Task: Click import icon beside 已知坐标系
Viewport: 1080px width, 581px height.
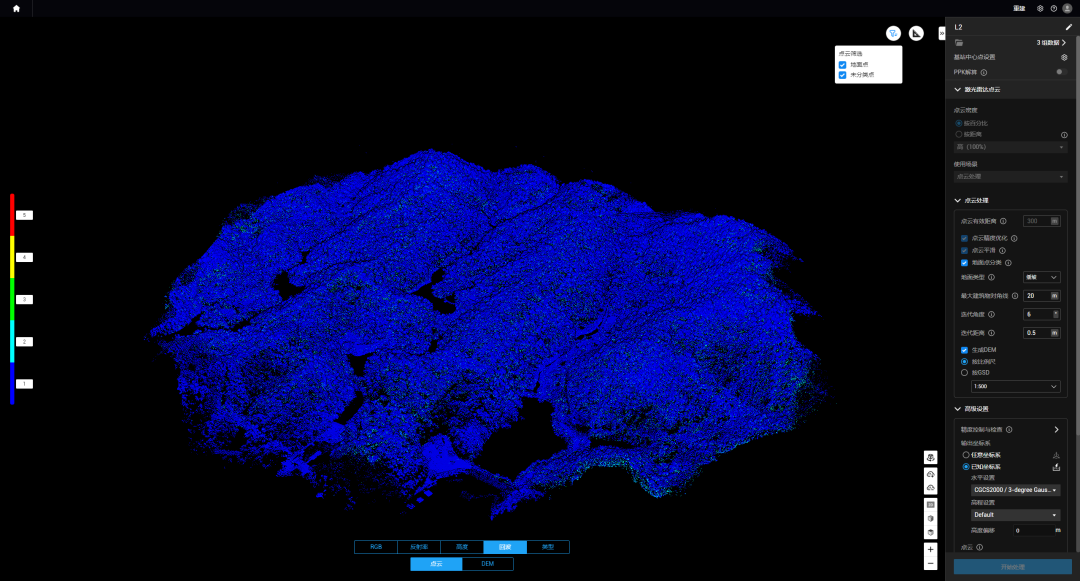Action: pos(1056,467)
